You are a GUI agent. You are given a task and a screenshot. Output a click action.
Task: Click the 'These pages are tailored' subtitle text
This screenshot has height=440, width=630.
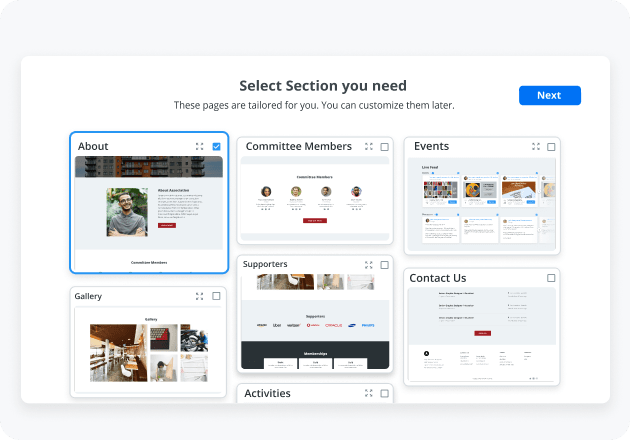(x=314, y=105)
